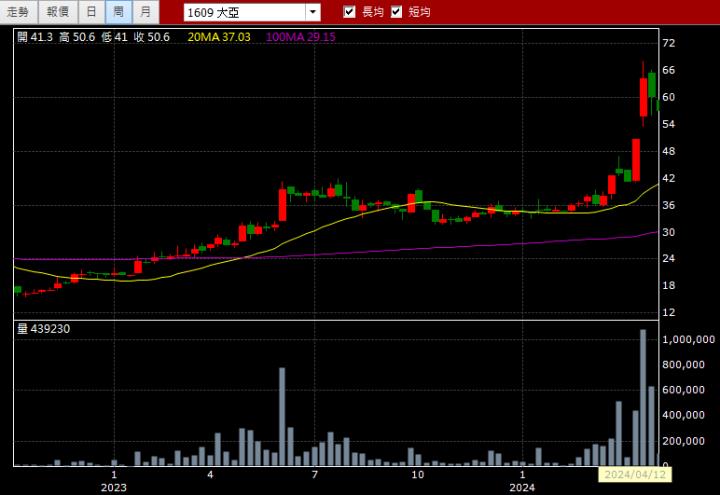This screenshot has width=720, height=495.
Task: Click the 1609 大亞 stock input field
Action: click(243, 12)
